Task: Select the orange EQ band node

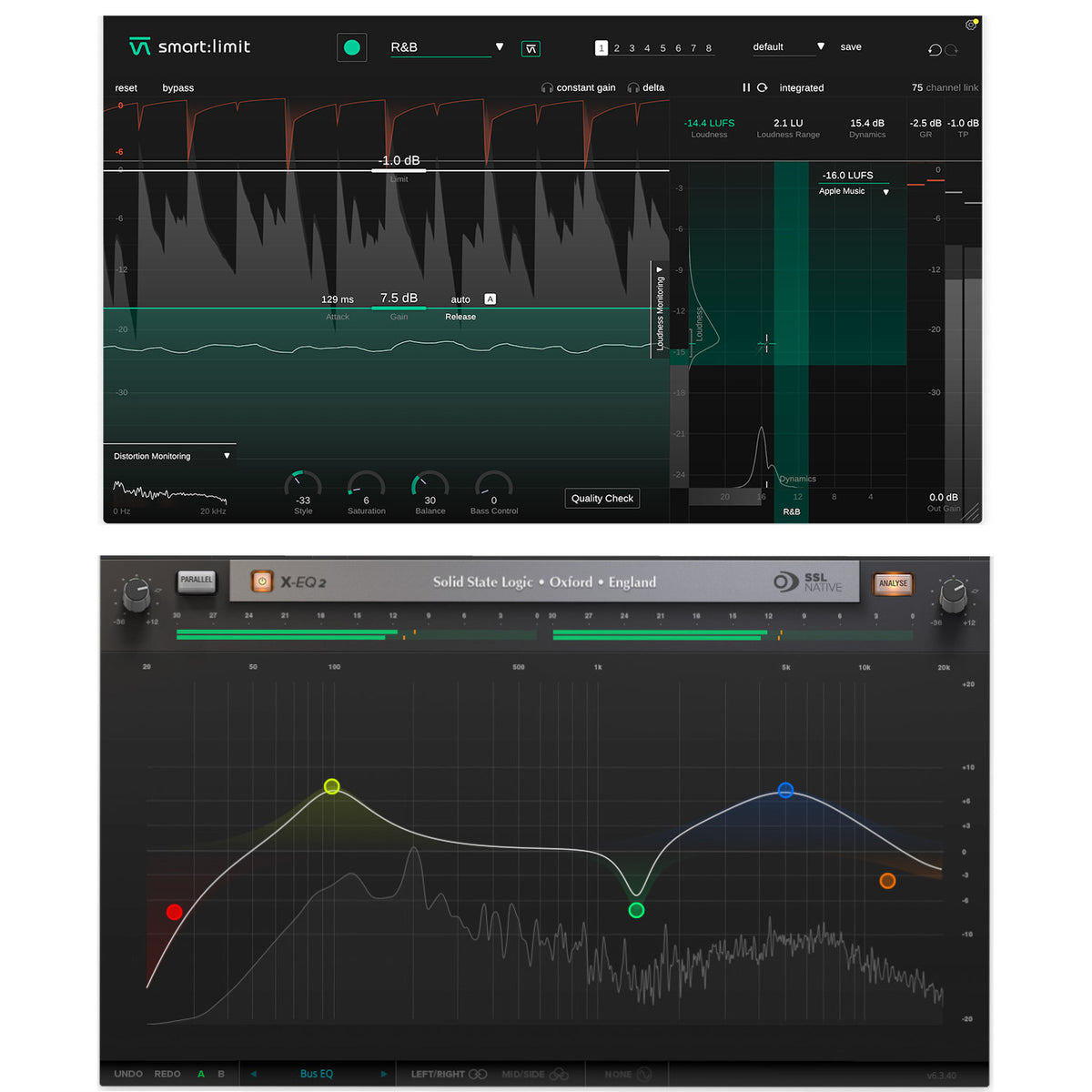Action: coord(888,881)
